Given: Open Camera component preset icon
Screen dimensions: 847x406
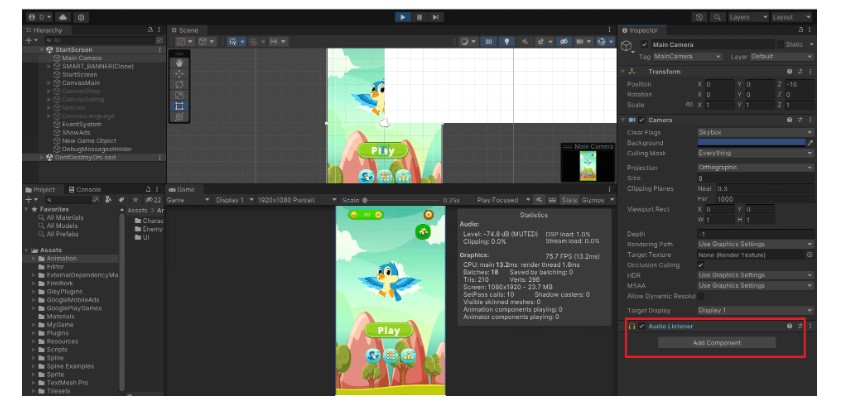Looking at the screenshot, I should pos(800,120).
